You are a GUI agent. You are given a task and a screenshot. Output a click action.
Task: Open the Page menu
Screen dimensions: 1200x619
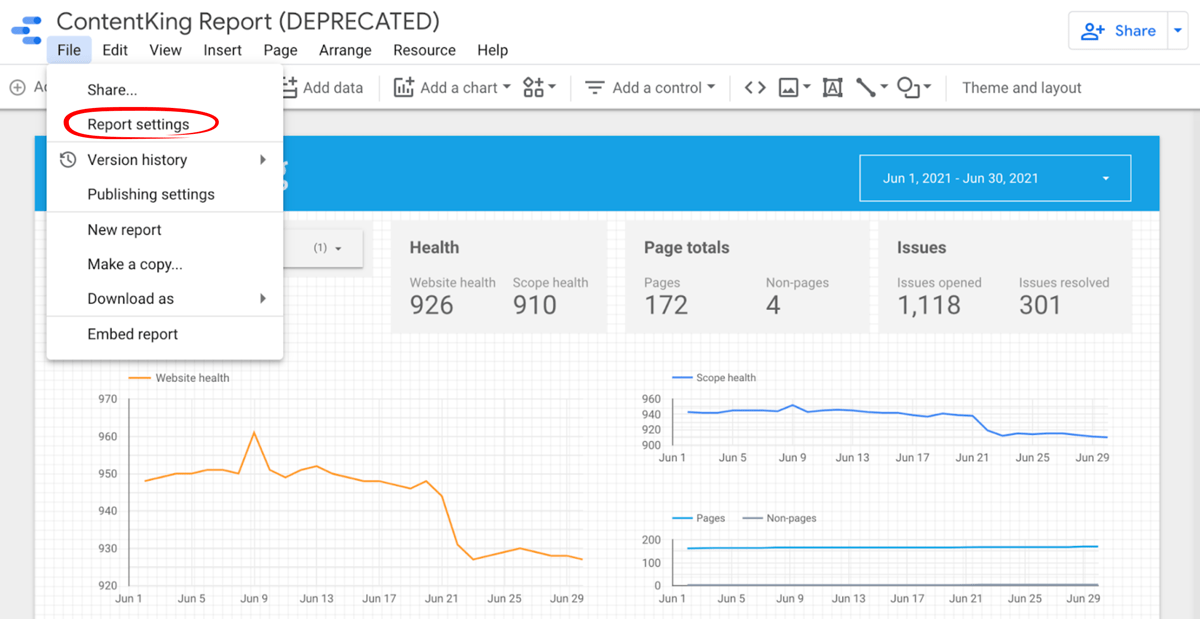[281, 50]
